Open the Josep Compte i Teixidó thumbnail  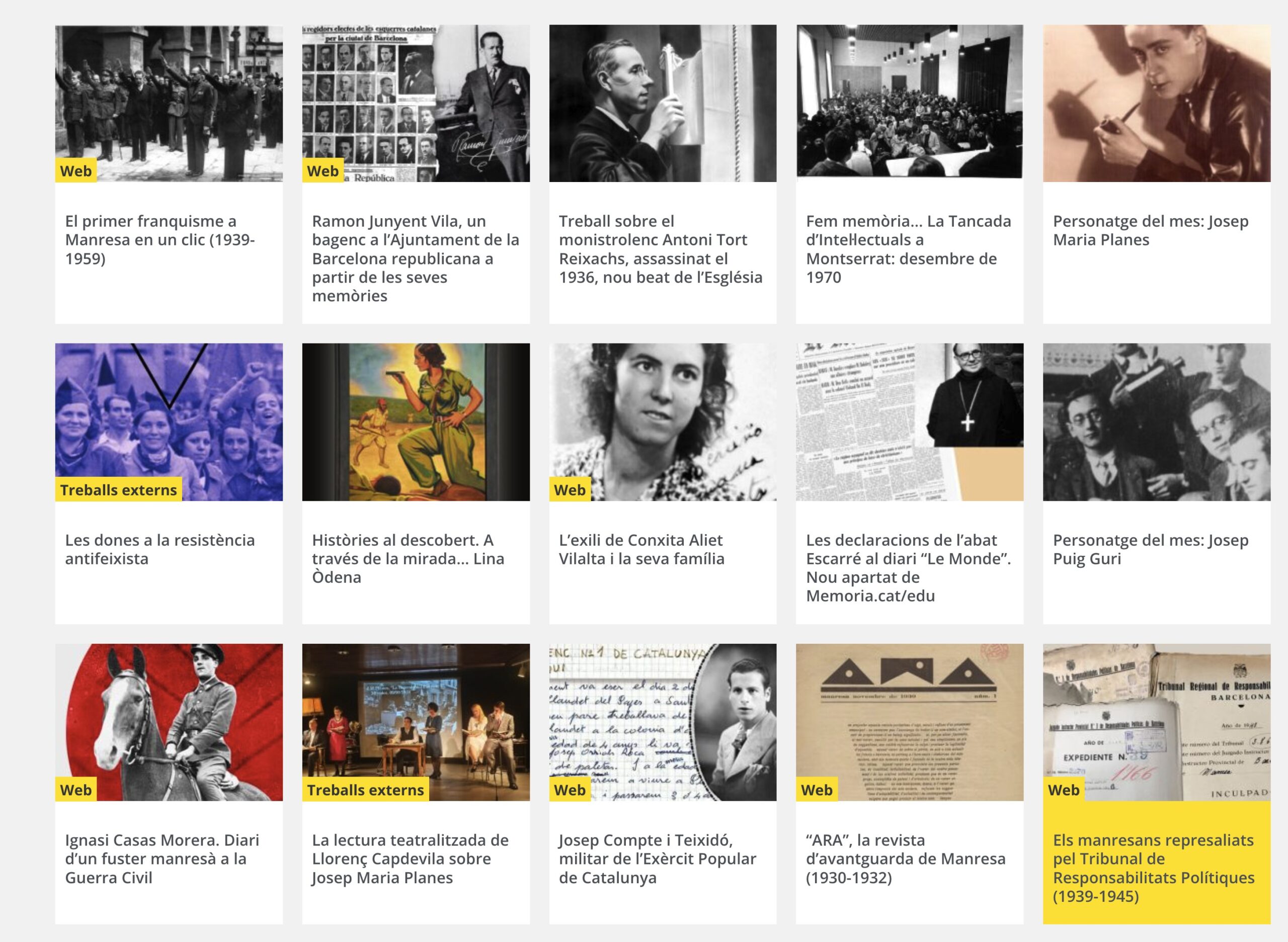(x=662, y=721)
